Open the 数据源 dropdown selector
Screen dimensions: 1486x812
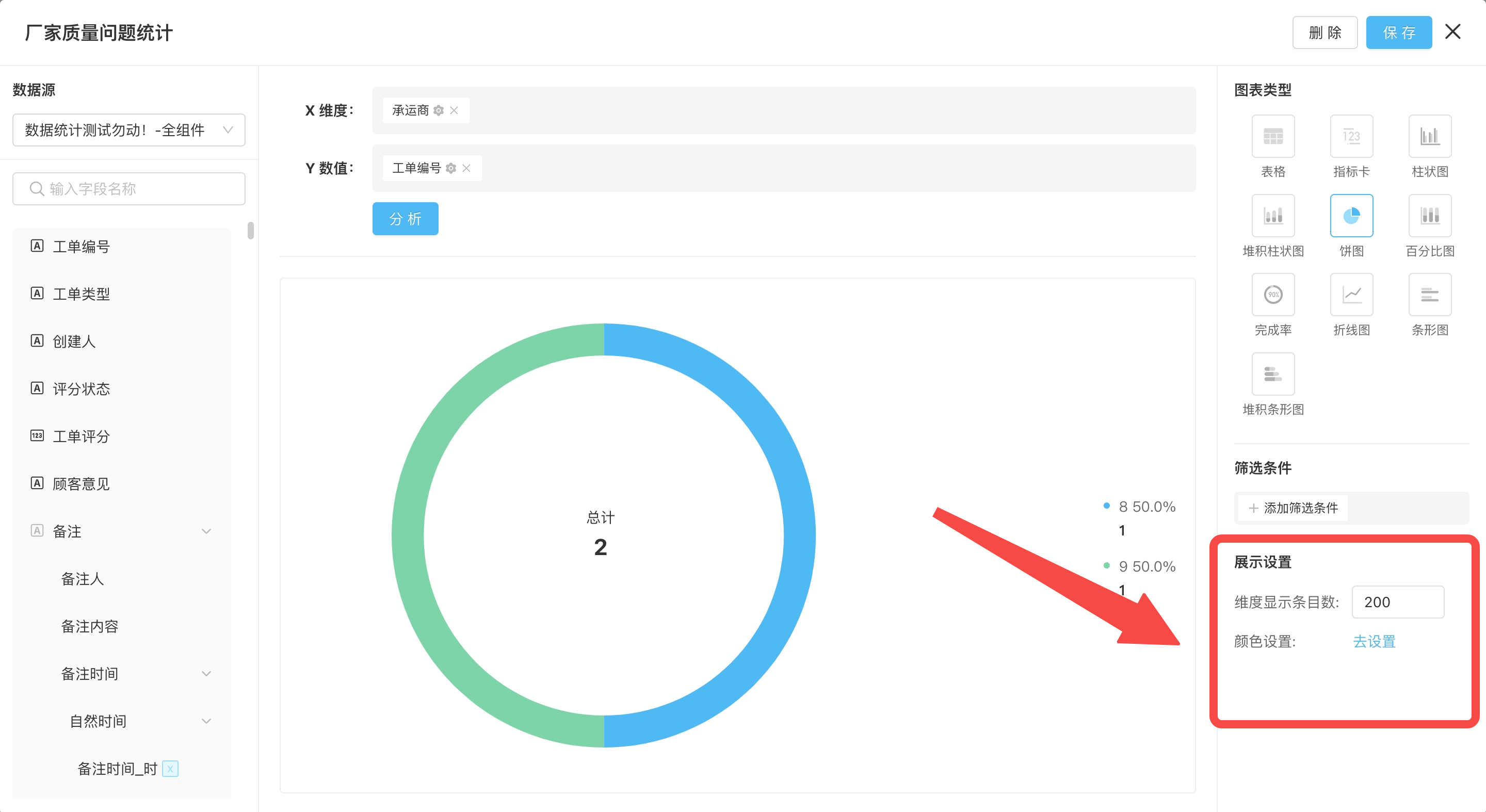click(x=128, y=130)
